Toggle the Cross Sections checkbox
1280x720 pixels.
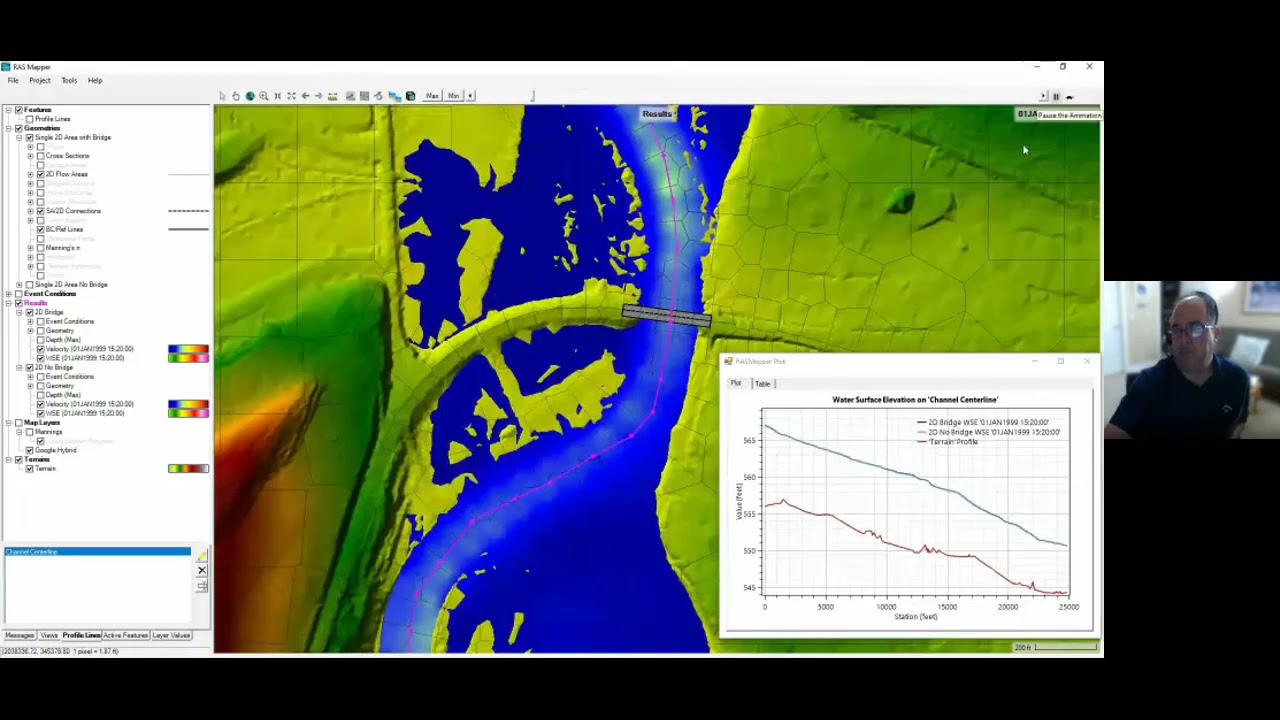click(x=40, y=156)
